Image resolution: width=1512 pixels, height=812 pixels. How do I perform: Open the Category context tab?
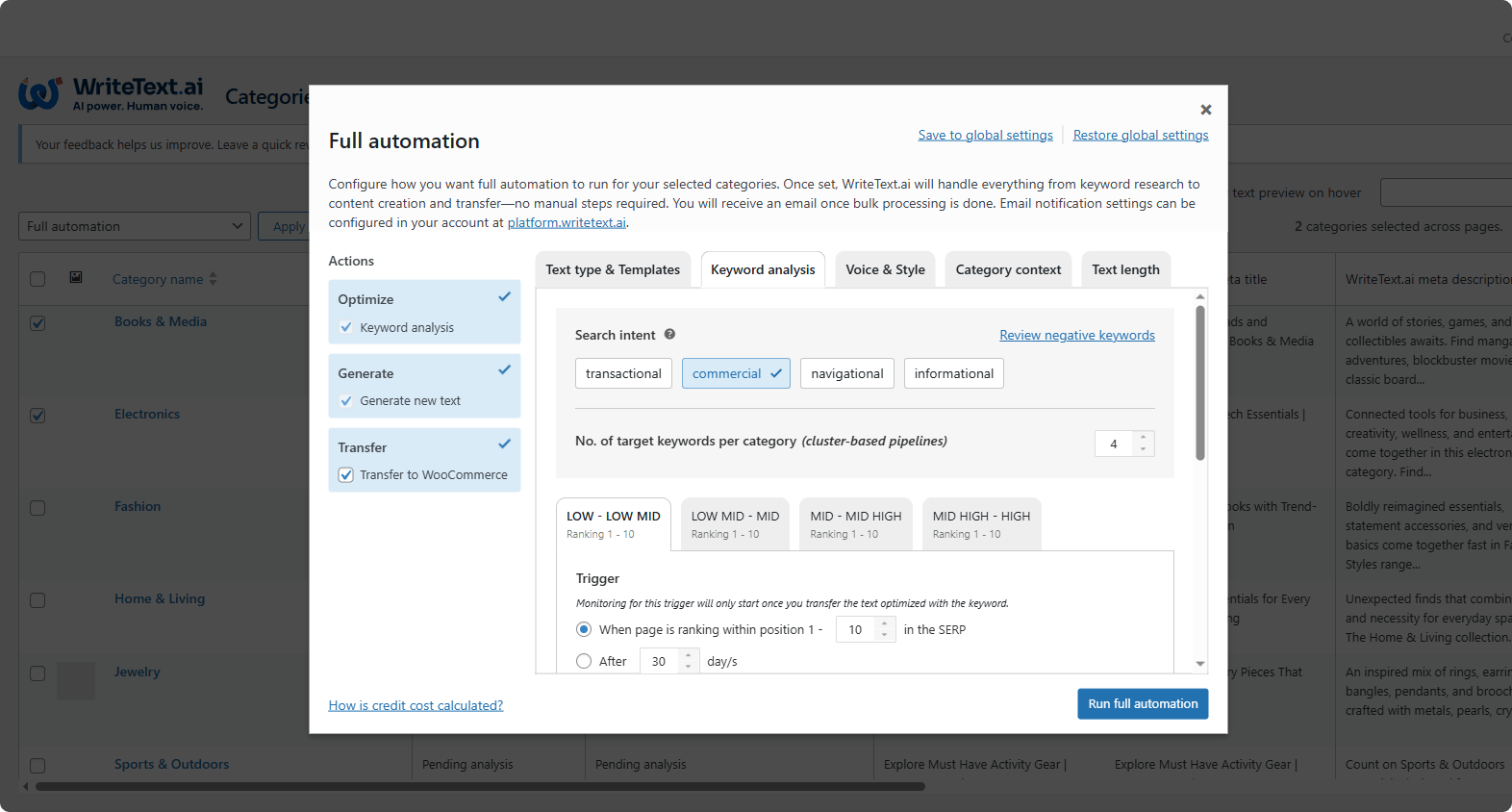[1008, 269]
